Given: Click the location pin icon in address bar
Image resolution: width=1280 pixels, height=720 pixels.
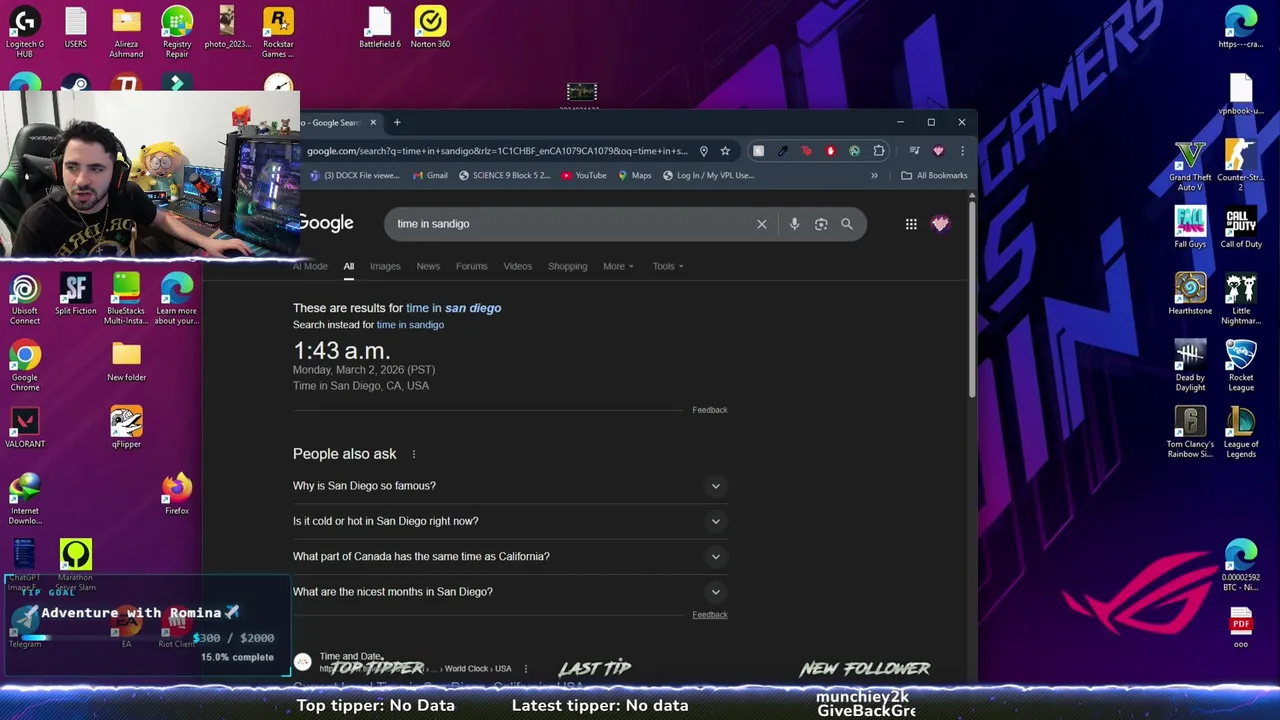Looking at the screenshot, I should click(x=704, y=151).
